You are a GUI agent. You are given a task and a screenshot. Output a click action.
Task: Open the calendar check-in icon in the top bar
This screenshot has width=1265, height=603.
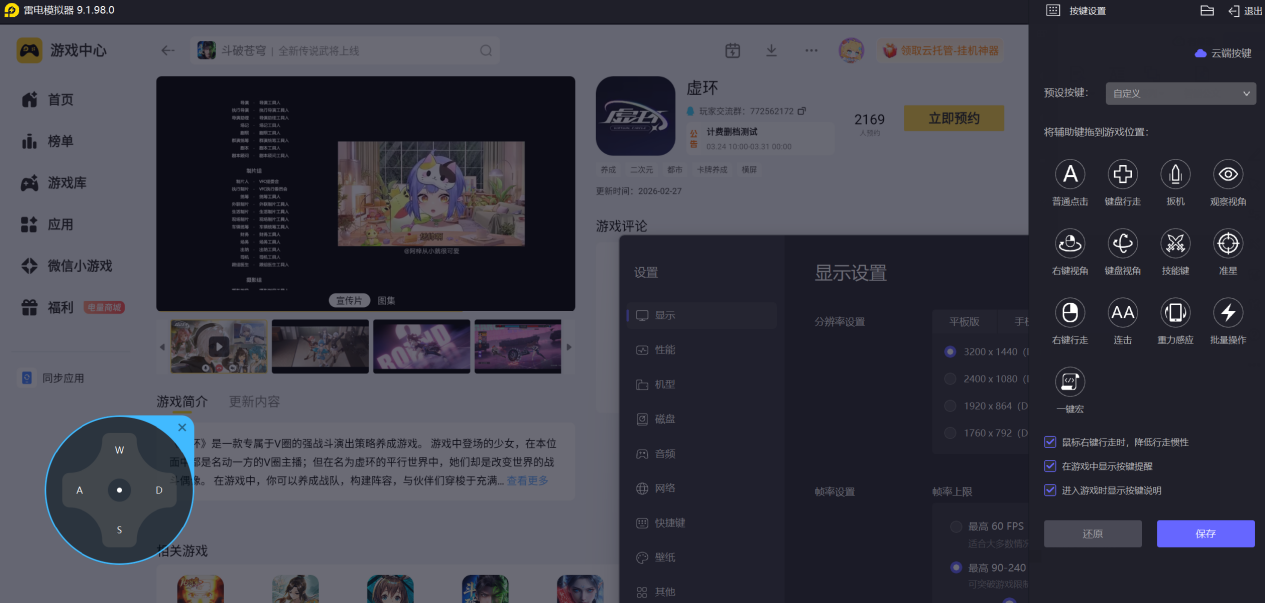pyautogui.click(x=732, y=50)
